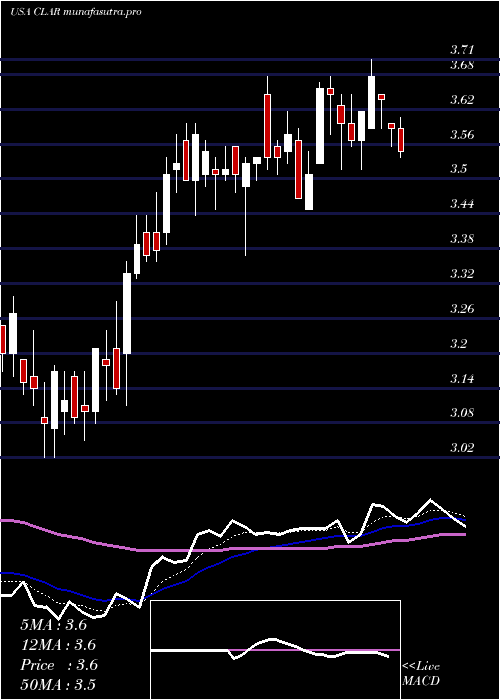Click the USA CLAR munafasutra.pro title text
Viewport: 500px width, 700px height.
(x=75, y=12)
